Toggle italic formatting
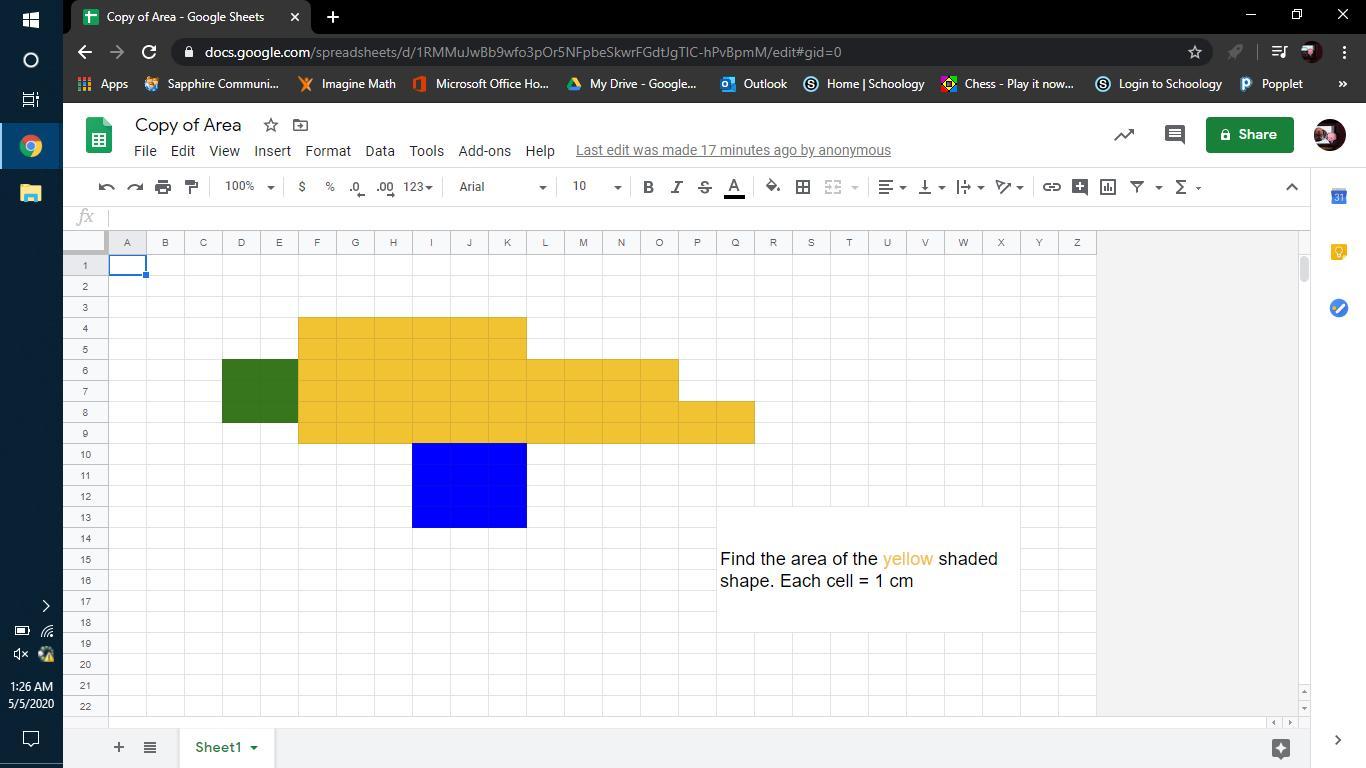Screen dimensions: 1366x768 point(676,187)
